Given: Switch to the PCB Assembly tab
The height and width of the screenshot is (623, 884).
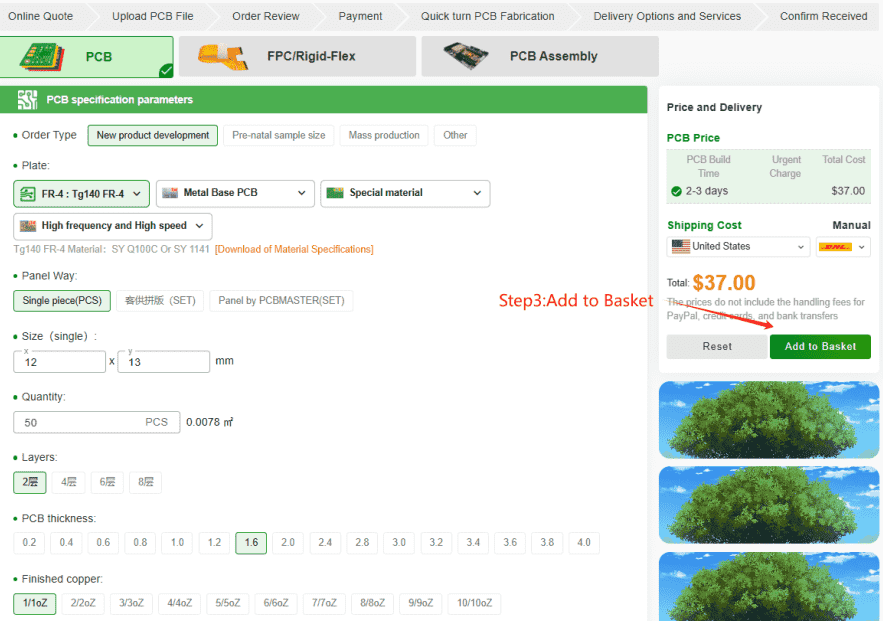Looking at the screenshot, I should [539, 56].
